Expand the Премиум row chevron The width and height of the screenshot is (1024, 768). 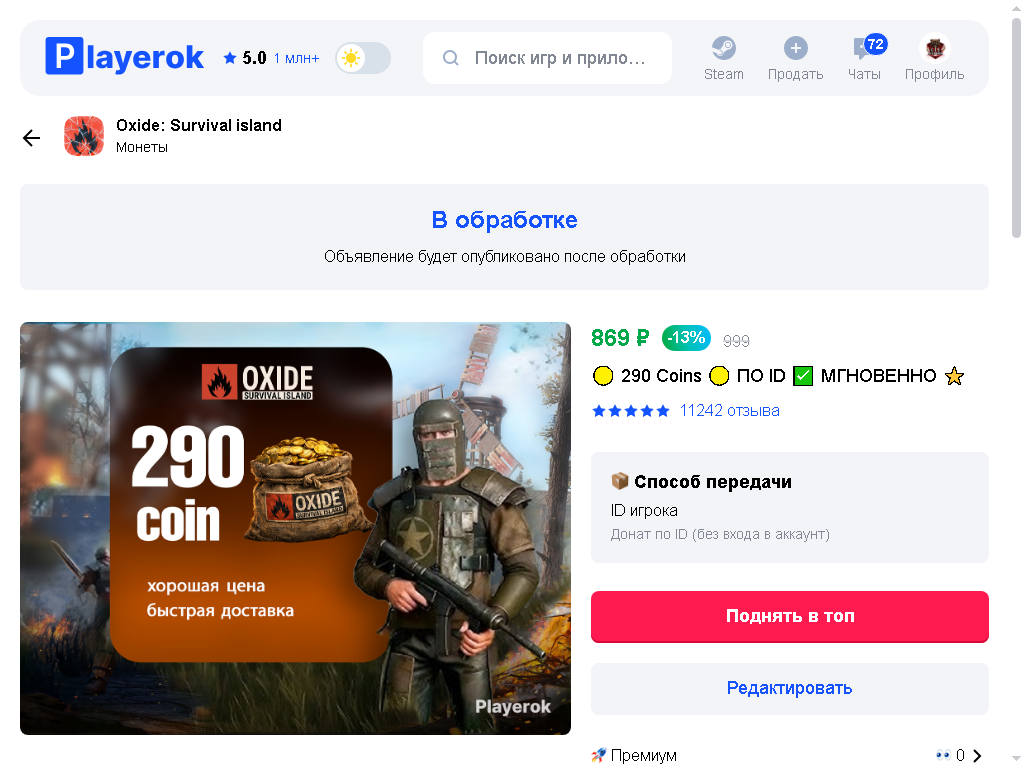tap(977, 756)
